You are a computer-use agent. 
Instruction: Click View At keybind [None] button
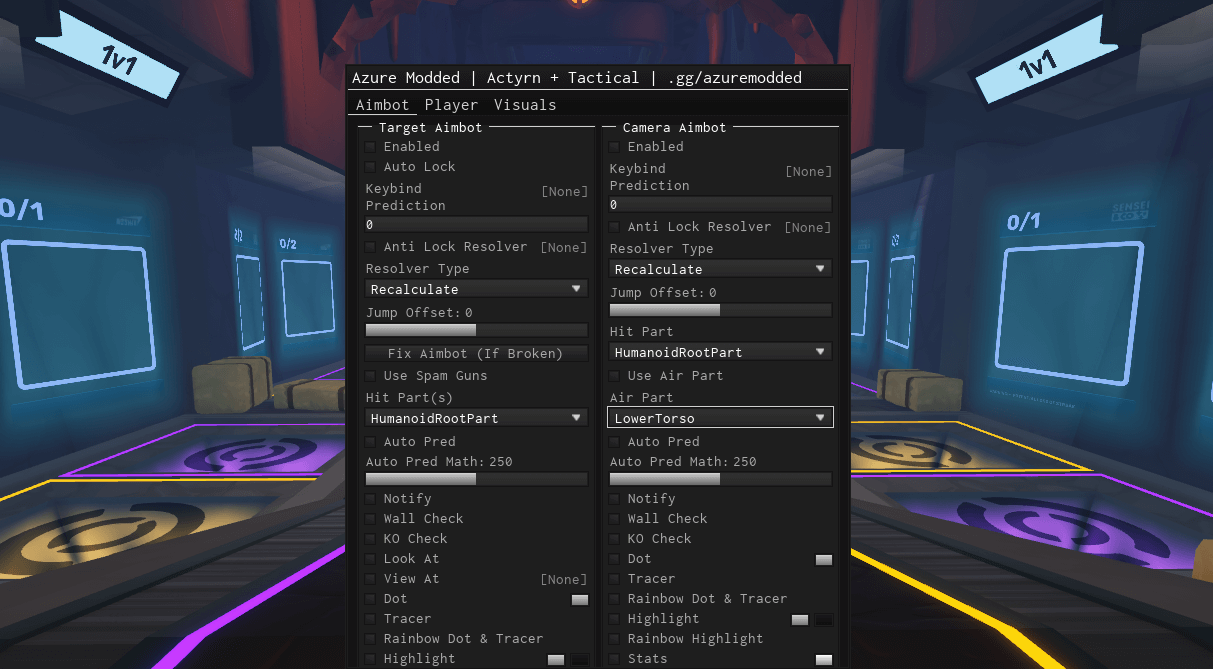(x=564, y=579)
